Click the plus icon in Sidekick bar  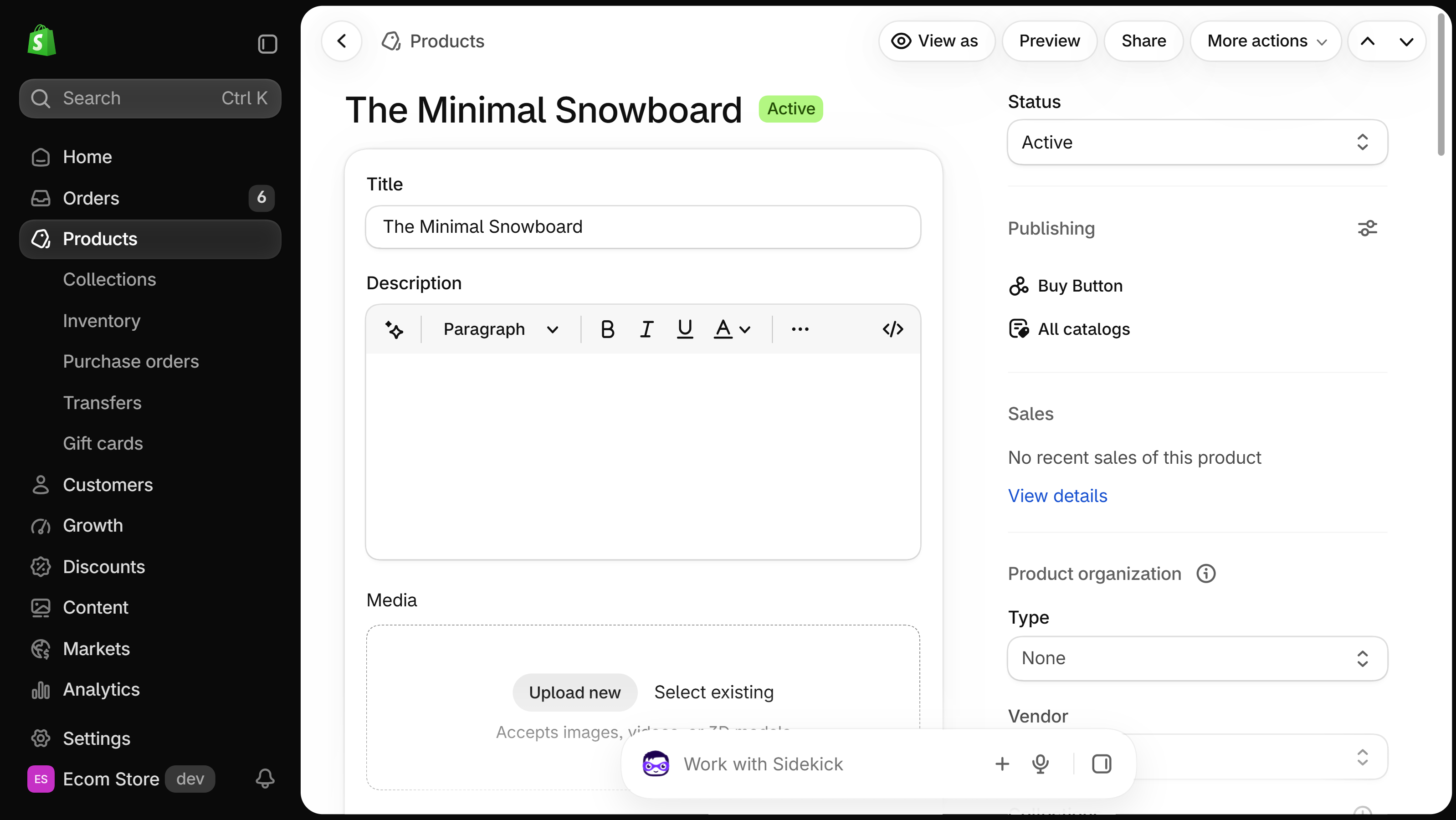pos(1002,764)
